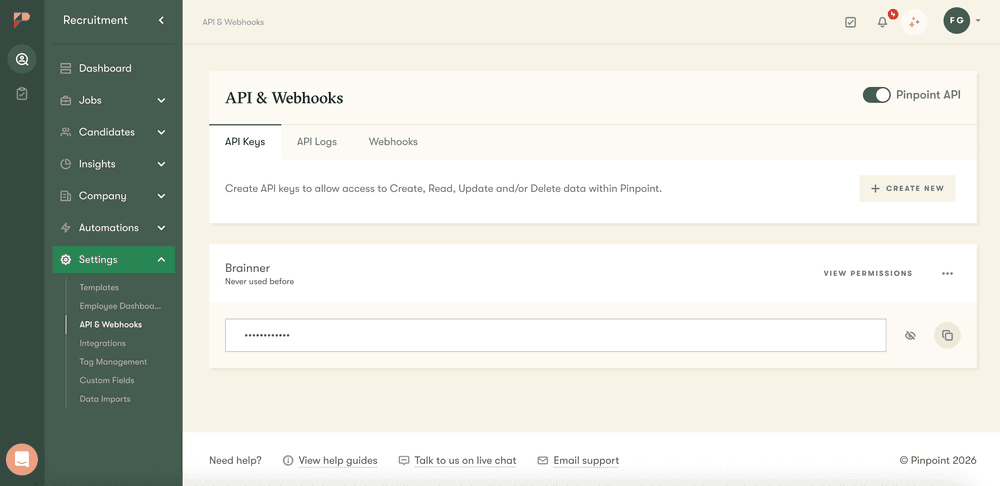Open Templates in Settings submenu
This screenshot has height=486, width=1000.
coord(99,288)
